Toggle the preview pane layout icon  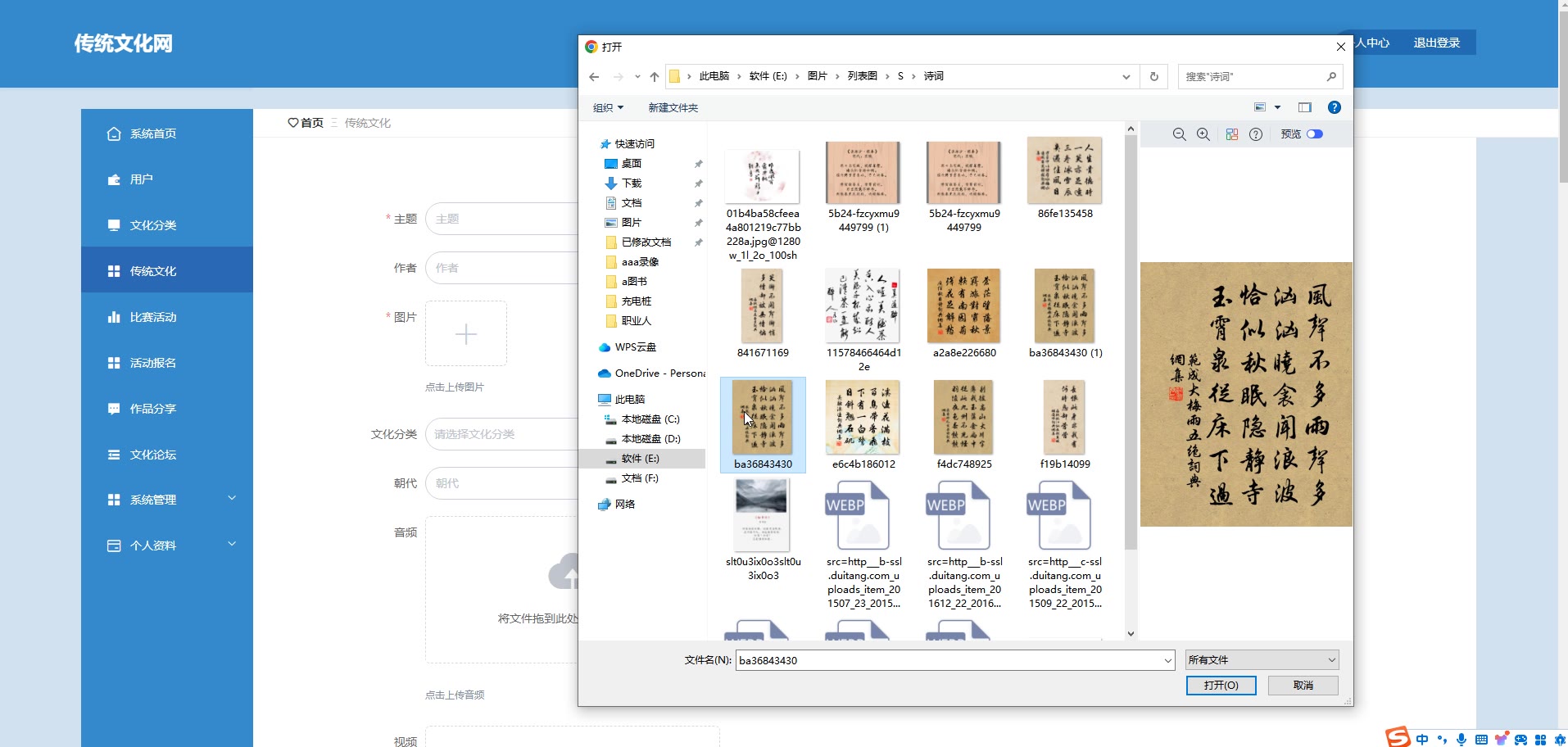[1305, 107]
